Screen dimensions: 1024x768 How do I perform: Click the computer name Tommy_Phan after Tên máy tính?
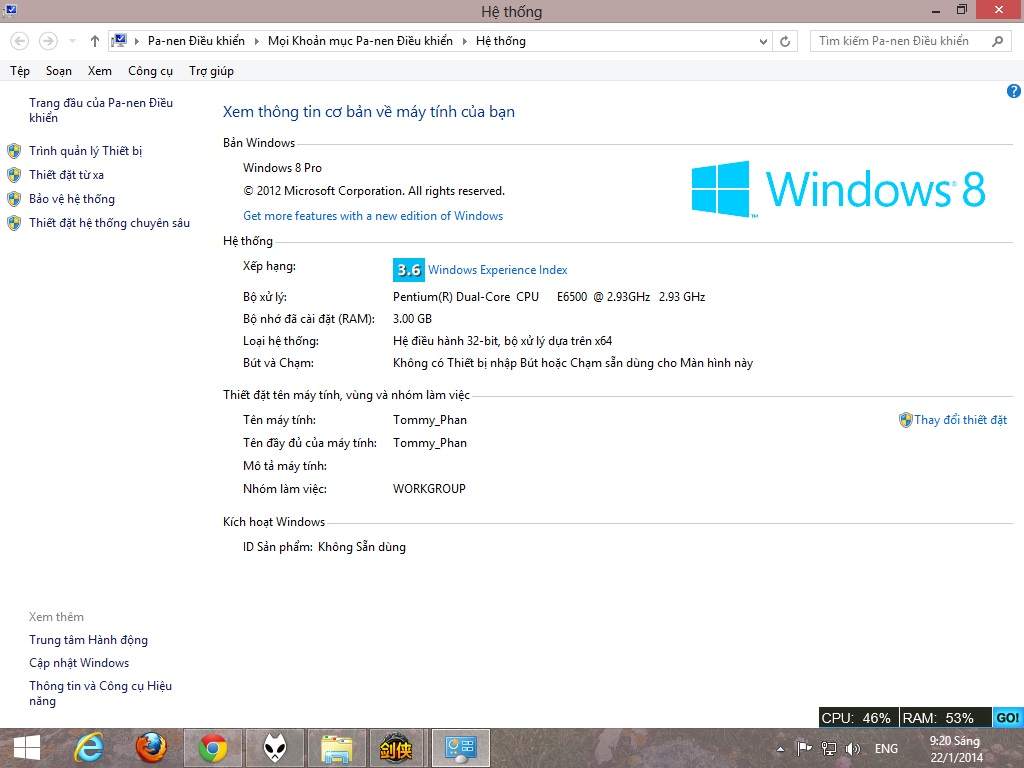(430, 420)
